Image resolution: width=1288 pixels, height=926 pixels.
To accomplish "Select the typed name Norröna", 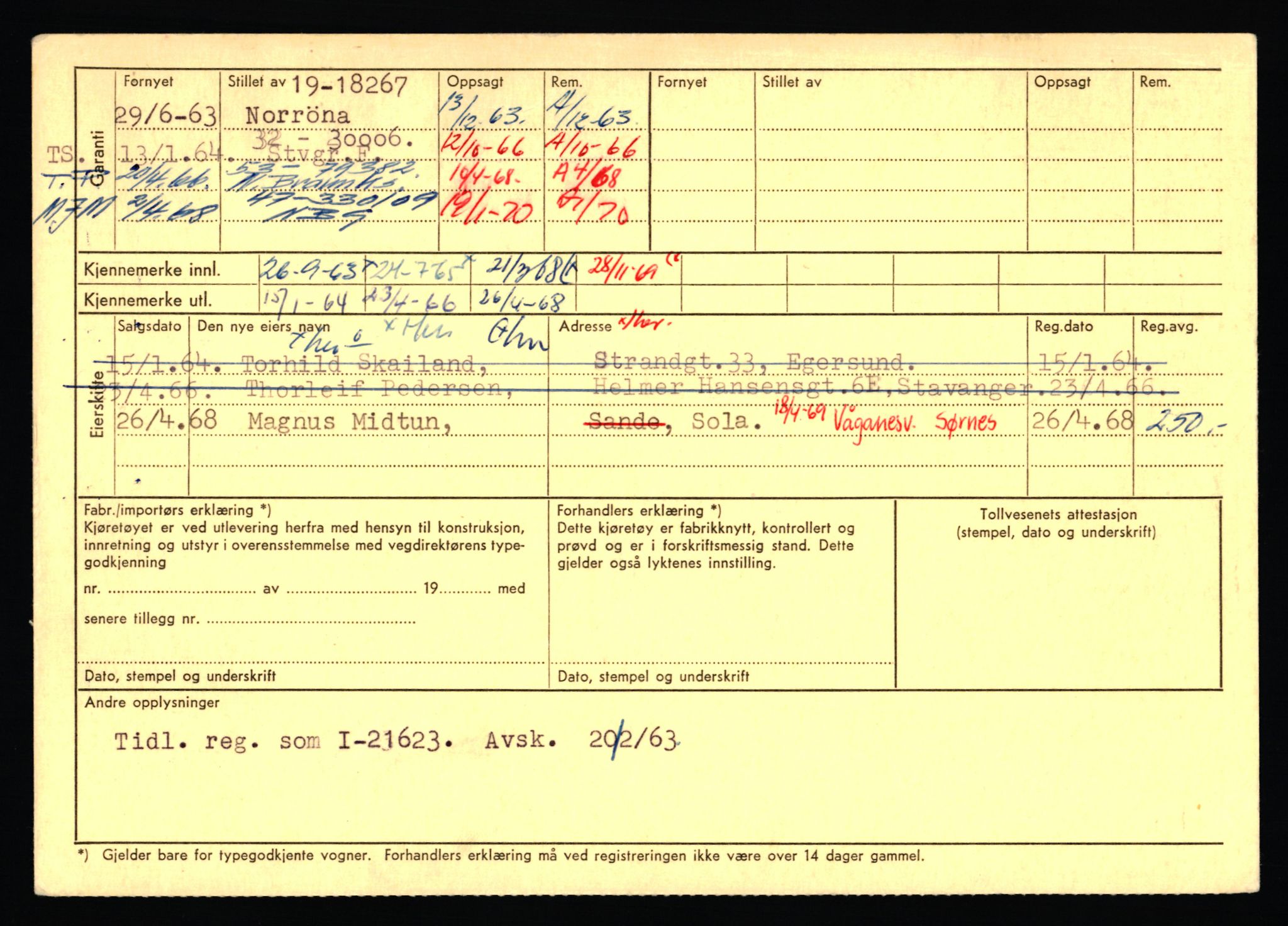I will point(297,116).
